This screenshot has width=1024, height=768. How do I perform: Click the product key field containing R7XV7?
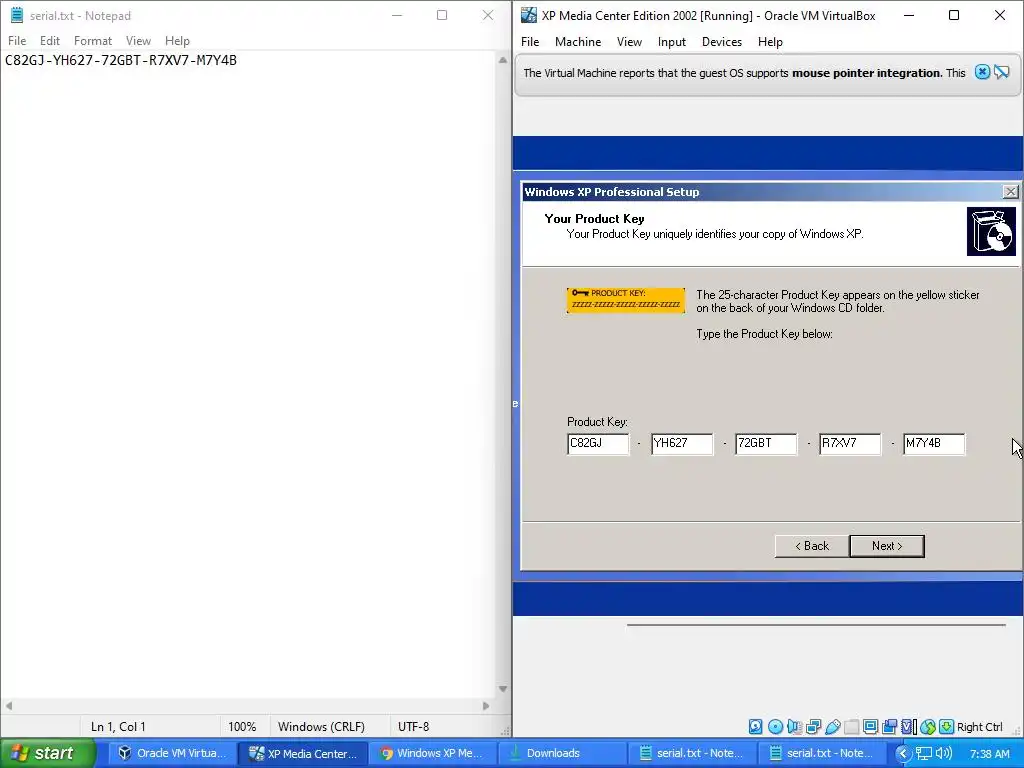click(850, 443)
